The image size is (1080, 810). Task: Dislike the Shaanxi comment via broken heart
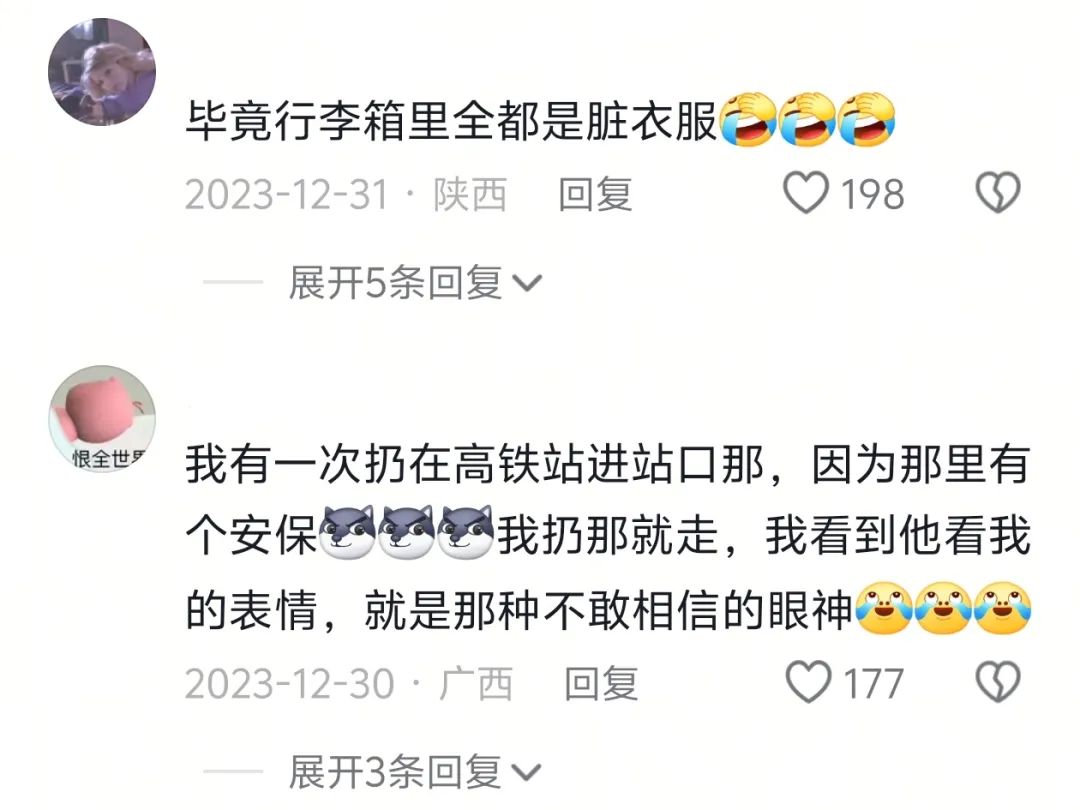point(998,193)
